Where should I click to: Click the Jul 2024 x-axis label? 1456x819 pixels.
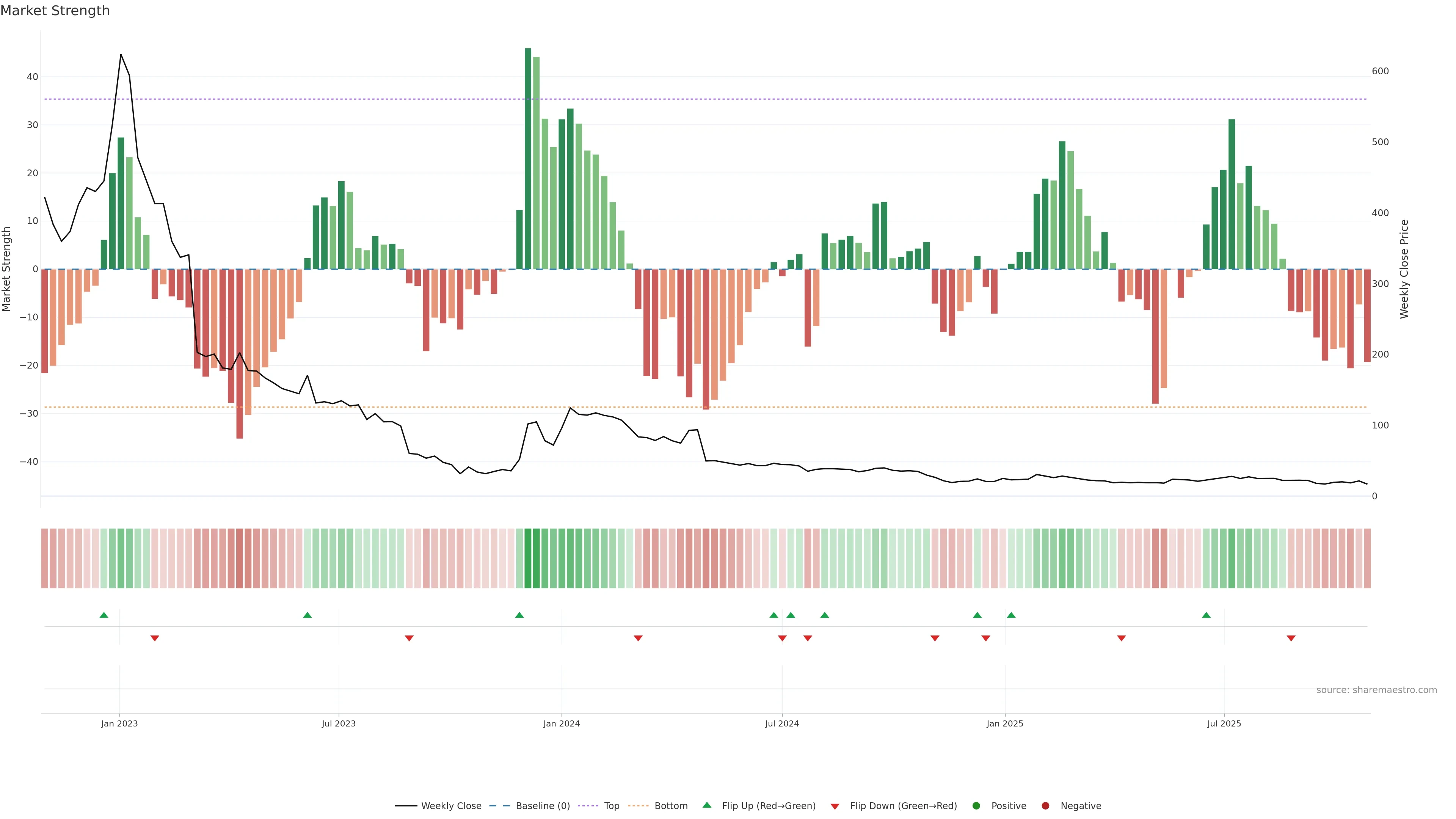pyautogui.click(x=782, y=723)
